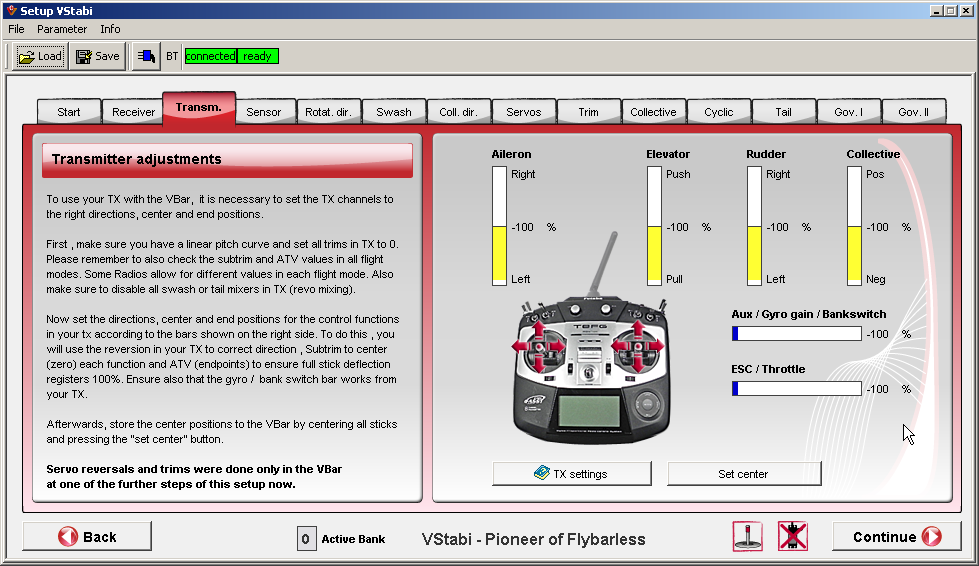Viewport: 979px width, 566px height.
Task: Click the red arrow icon on Continue button
Action: coord(932,537)
